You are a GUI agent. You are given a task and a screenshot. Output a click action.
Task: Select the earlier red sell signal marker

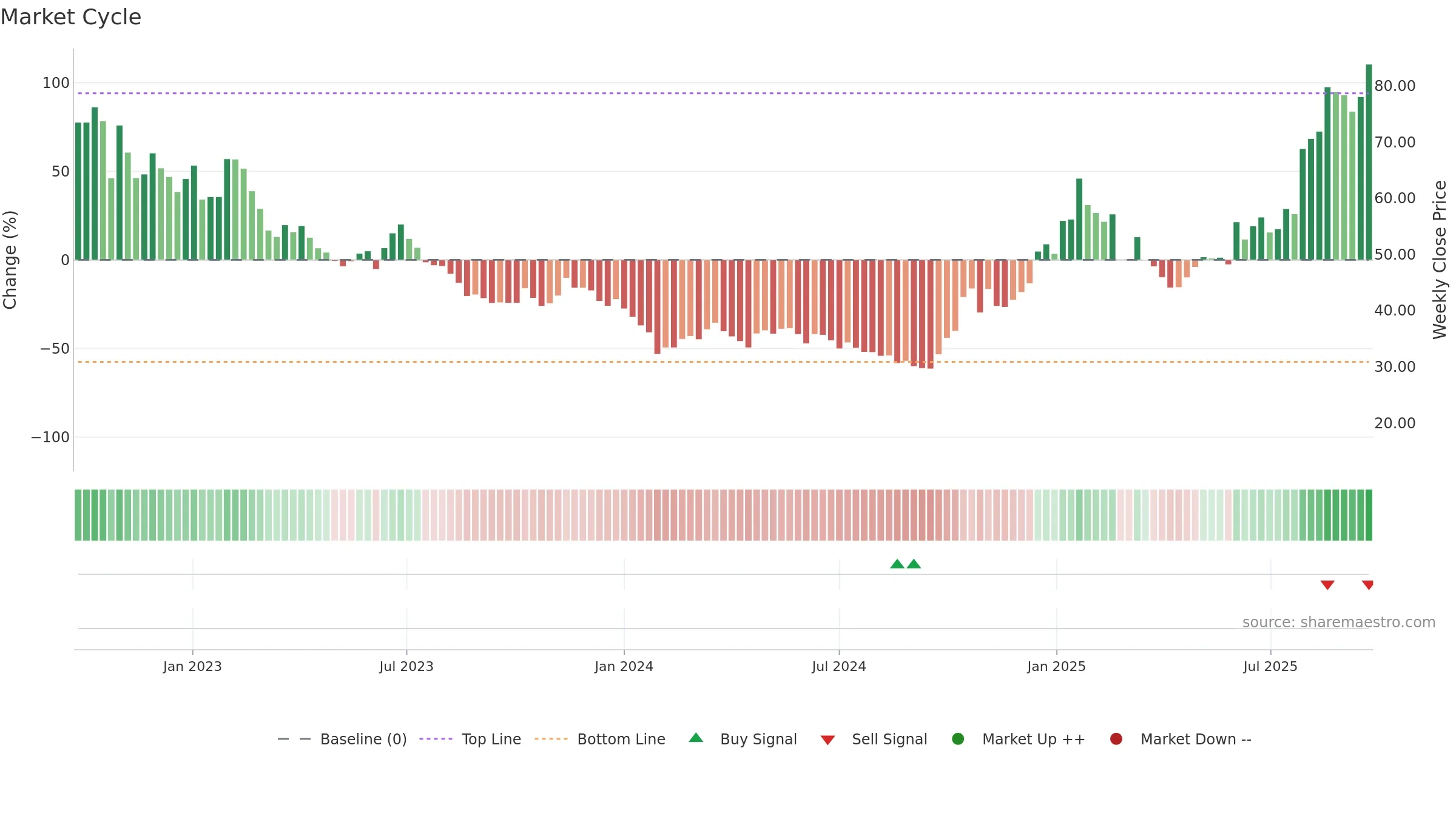(x=1327, y=585)
